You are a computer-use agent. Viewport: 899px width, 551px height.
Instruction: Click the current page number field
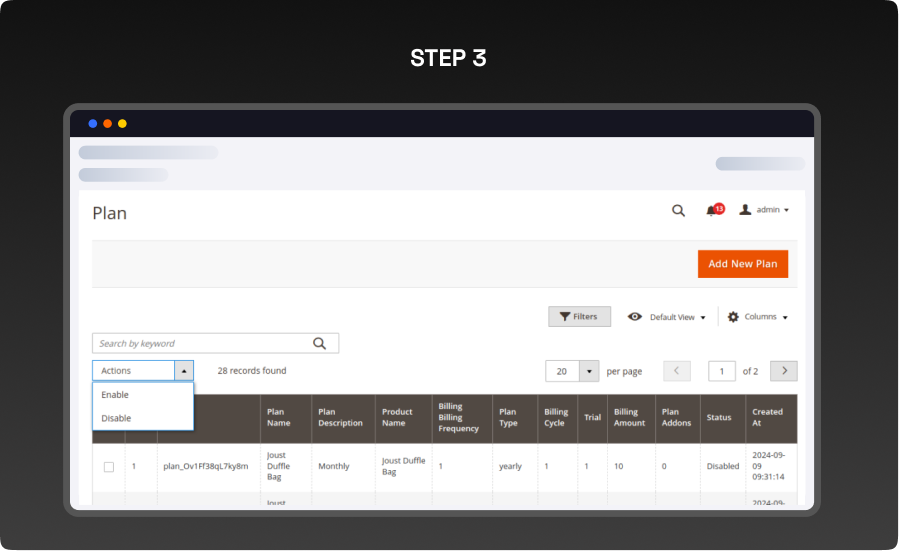pyautogui.click(x=722, y=371)
